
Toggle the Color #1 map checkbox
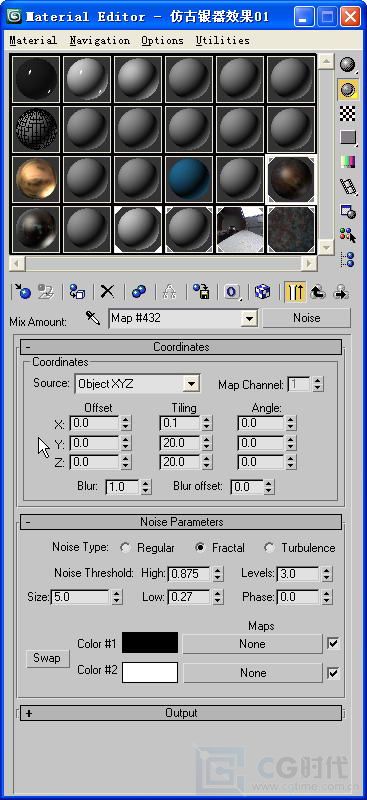coord(333,644)
